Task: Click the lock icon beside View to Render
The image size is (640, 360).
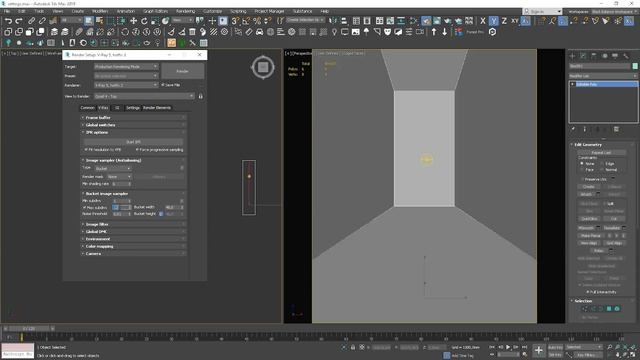Action: 200,96
